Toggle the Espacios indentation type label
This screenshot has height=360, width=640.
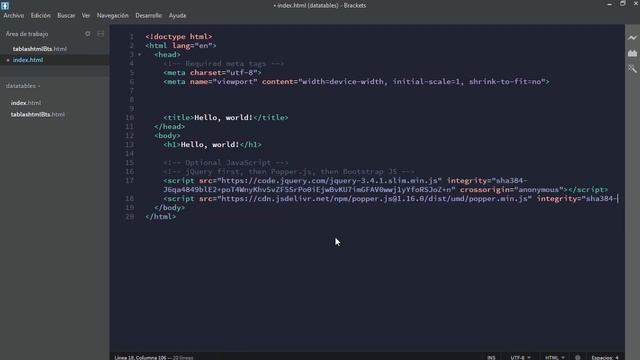pyautogui.click(x=602, y=357)
